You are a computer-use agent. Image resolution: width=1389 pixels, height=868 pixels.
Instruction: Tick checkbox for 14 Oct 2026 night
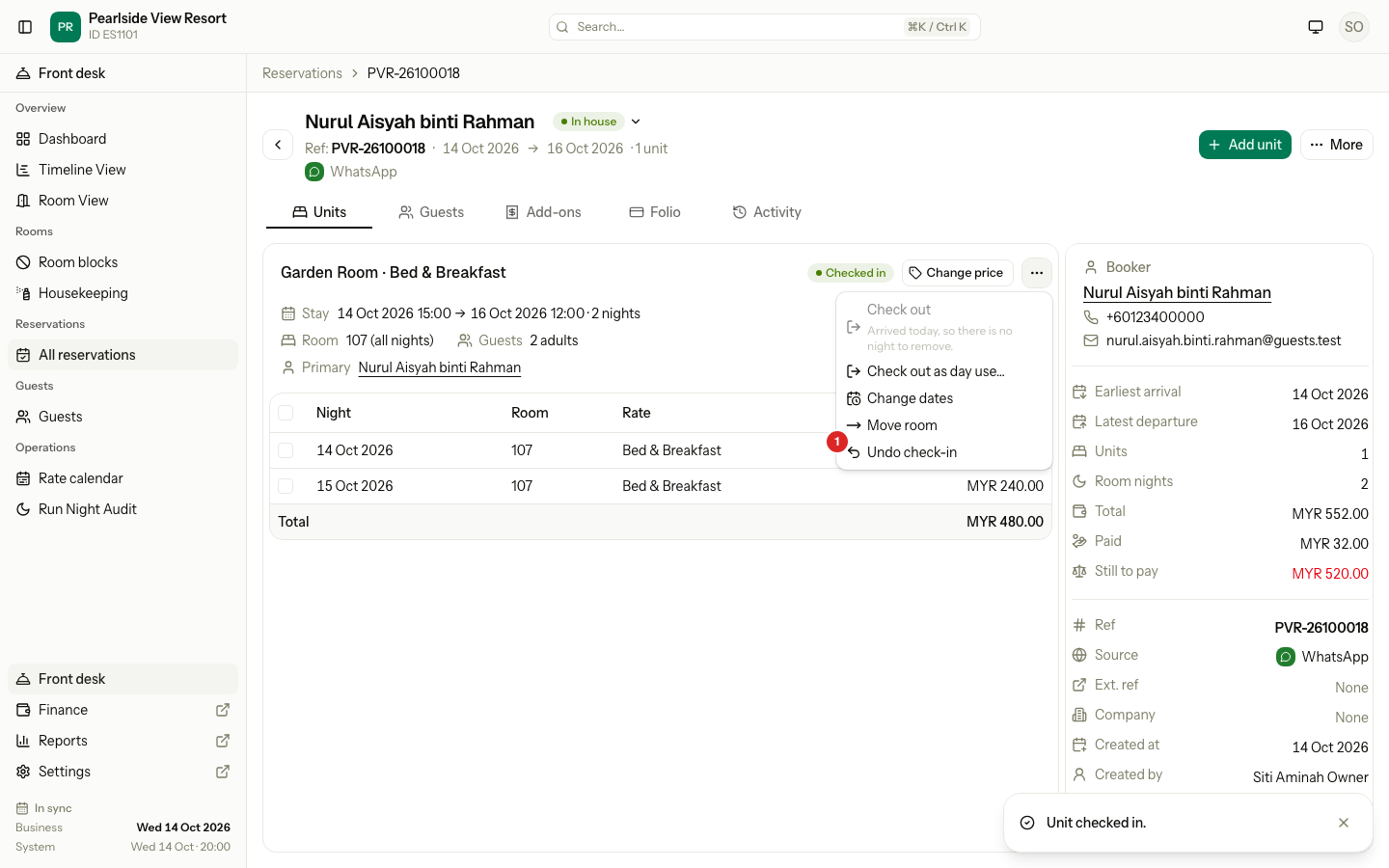286,450
